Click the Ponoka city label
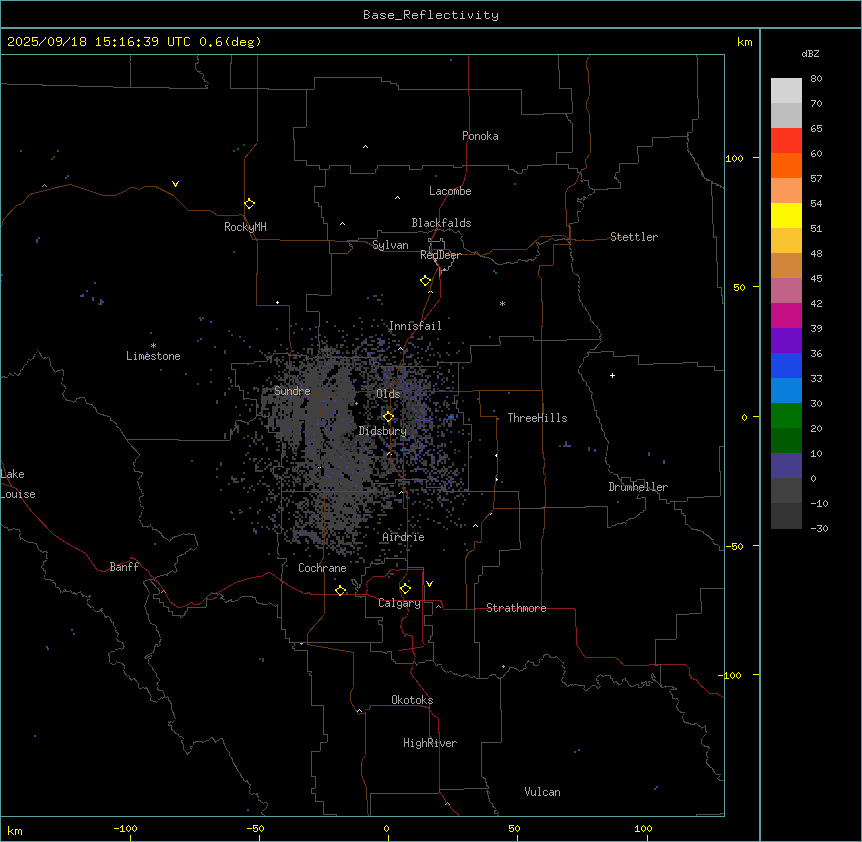Image resolution: width=862 pixels, height=842 pixels. 480,136
